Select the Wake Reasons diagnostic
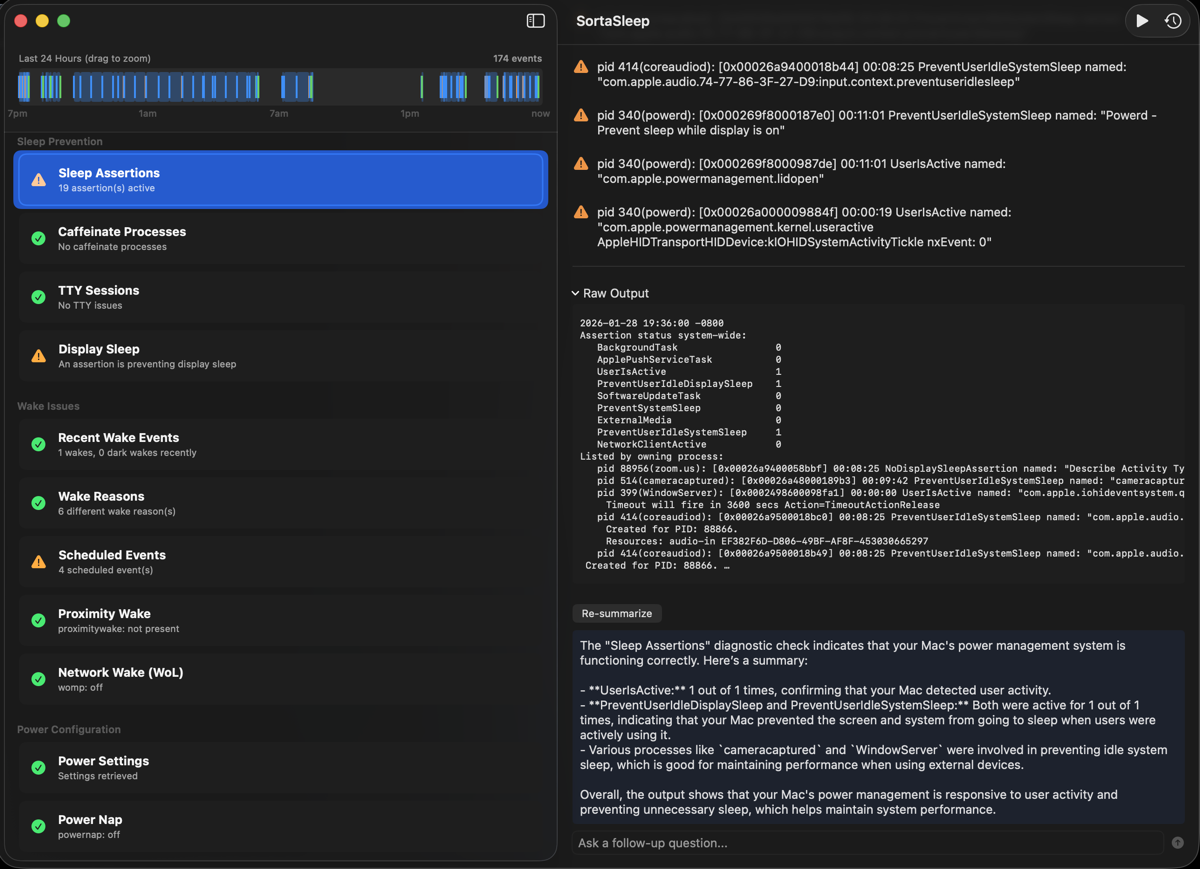The width and height of the screenshot is (1200, 869). tap(280, 502)
